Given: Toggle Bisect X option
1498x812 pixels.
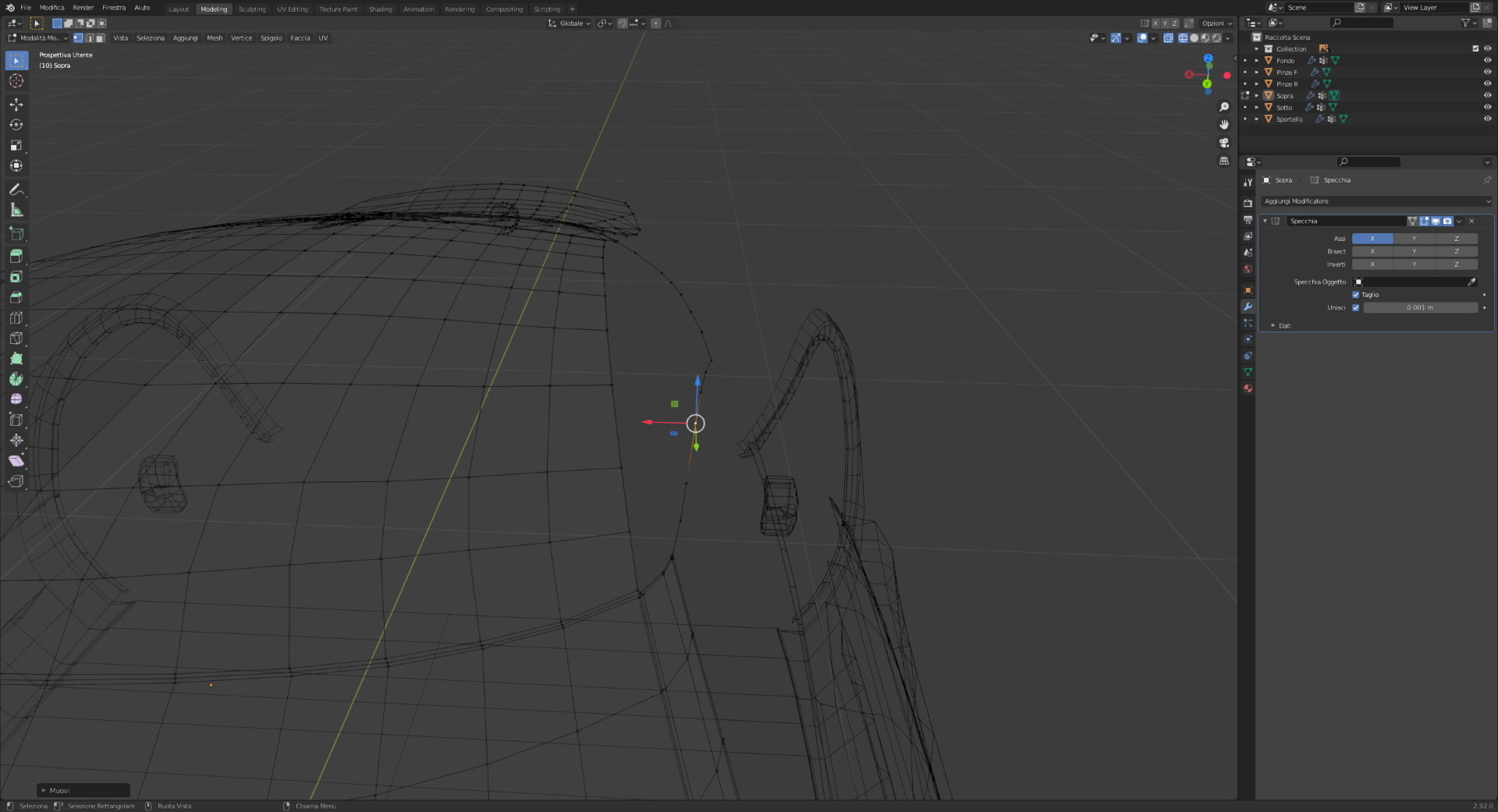Looking at the screenshot, I should click(x=1372, y=251).
